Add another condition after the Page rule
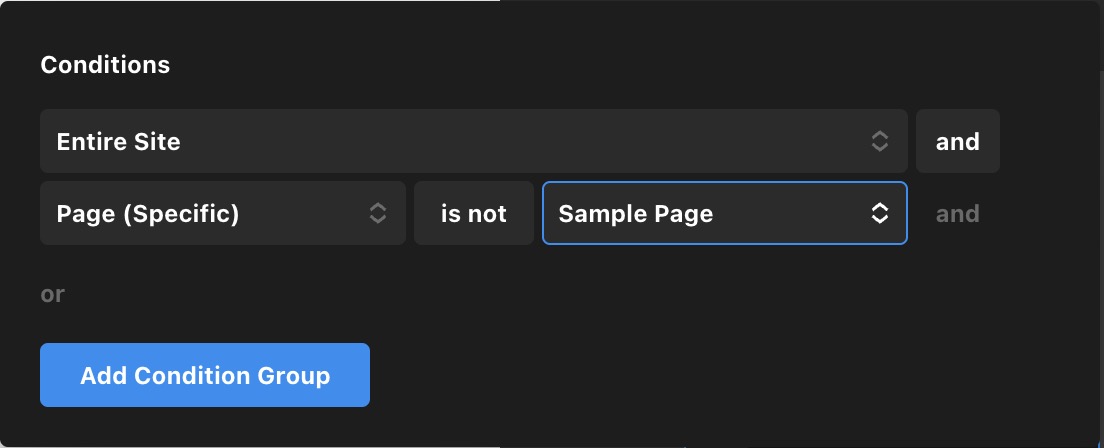Viewport: 1104px width, 448px height. coord(957,213)
